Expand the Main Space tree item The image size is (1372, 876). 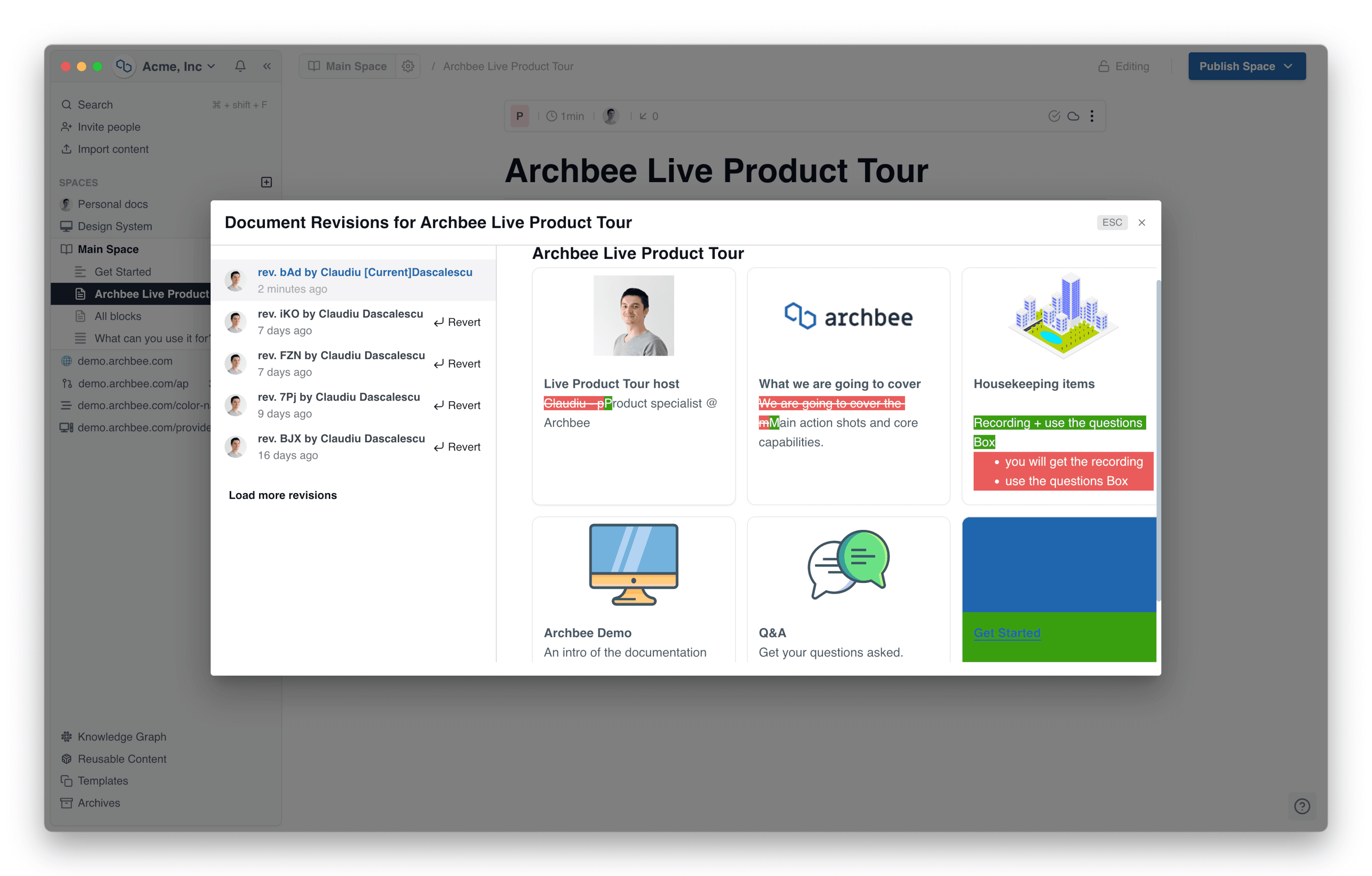click(x=108, y=249)
